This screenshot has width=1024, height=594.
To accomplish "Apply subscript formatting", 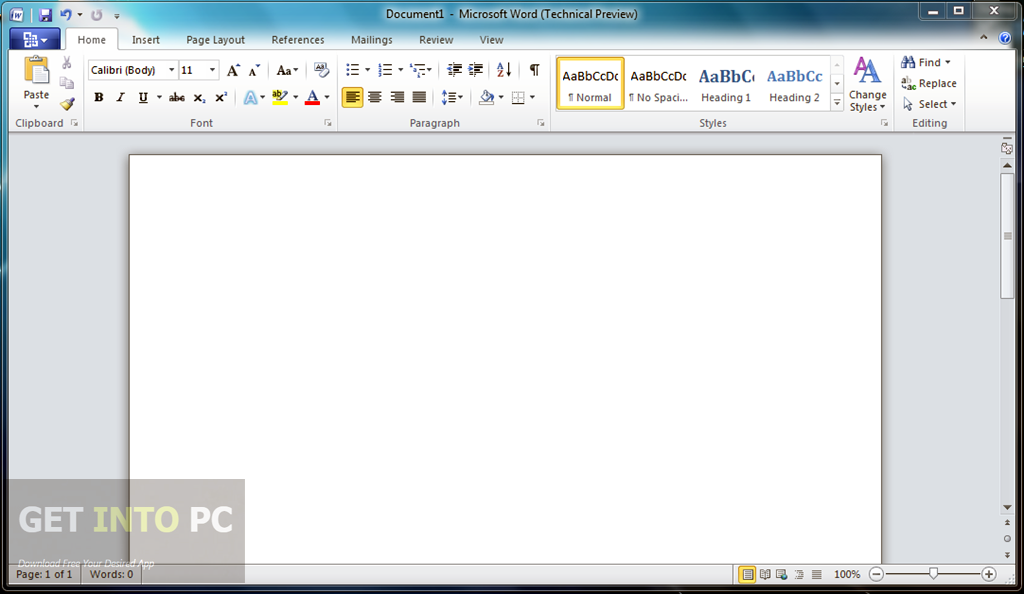I will (199, 98).
